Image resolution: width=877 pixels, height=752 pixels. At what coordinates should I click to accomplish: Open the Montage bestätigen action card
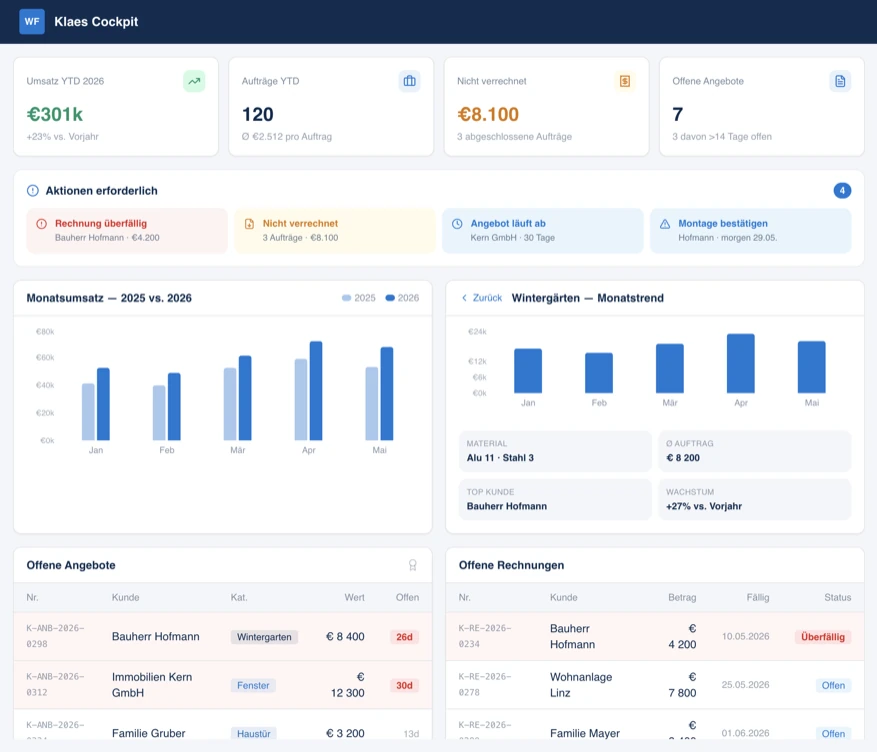click(751, 230)
